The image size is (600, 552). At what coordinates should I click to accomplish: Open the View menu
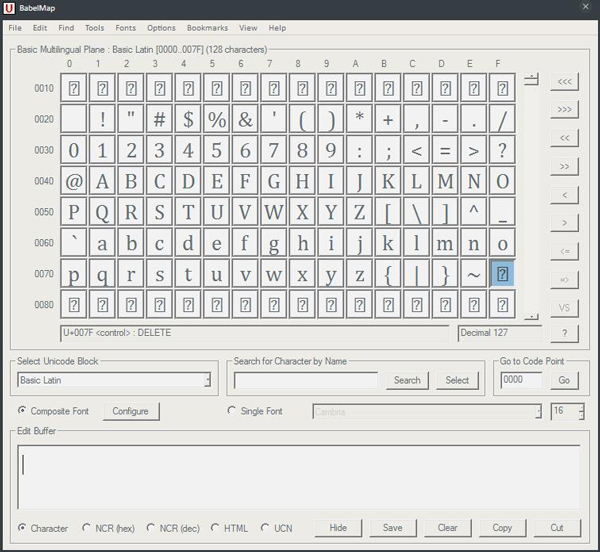pos(248,28)
